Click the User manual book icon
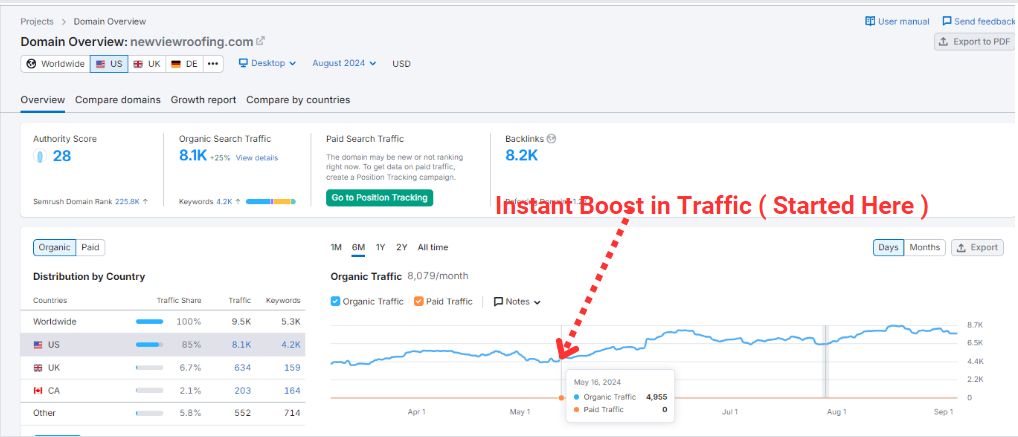 click(x=870, y=21)
